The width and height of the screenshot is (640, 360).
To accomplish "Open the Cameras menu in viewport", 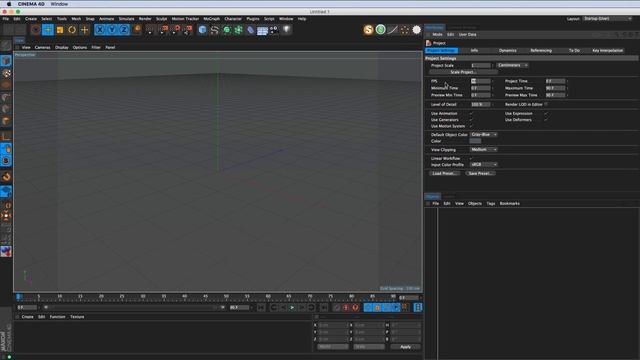I will (42, 47).
